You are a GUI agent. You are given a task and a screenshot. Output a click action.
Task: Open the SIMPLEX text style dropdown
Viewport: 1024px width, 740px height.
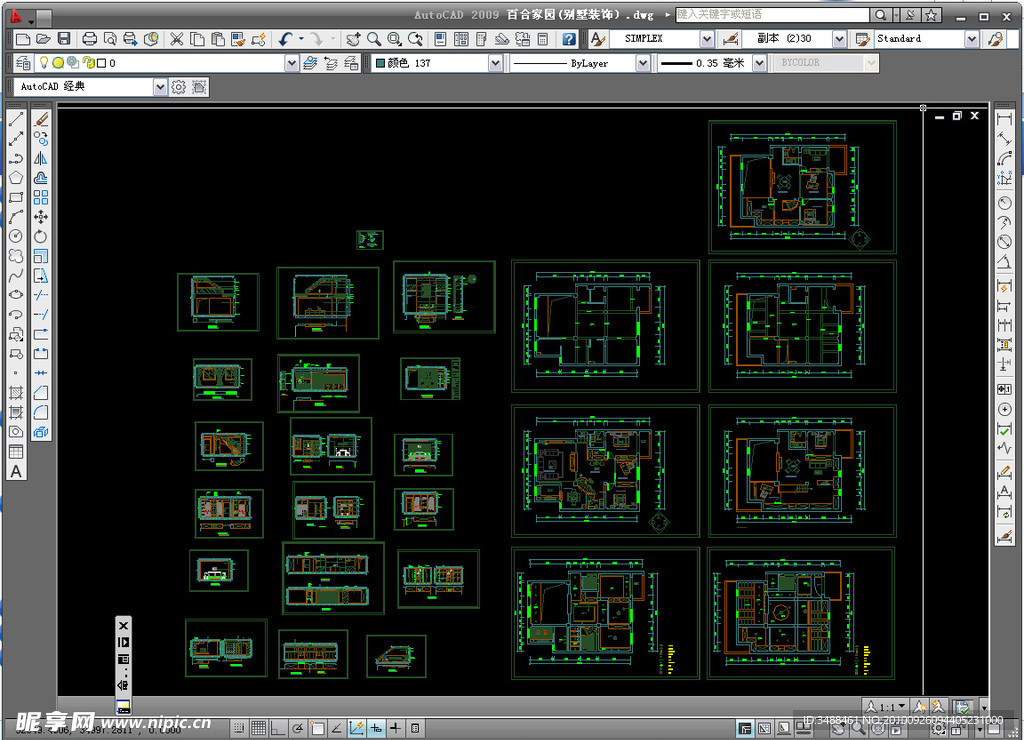[x=706, y=39]
